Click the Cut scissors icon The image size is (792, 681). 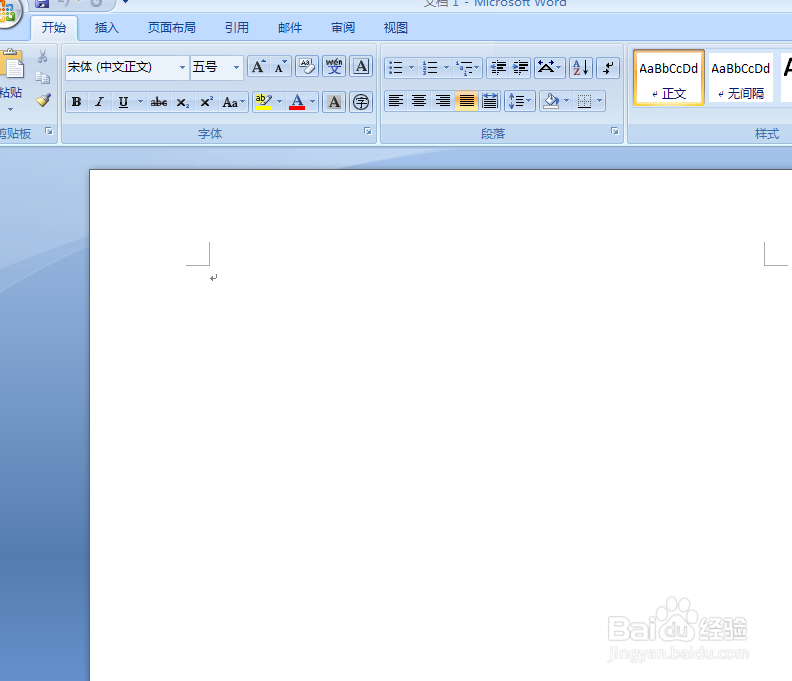43,56
